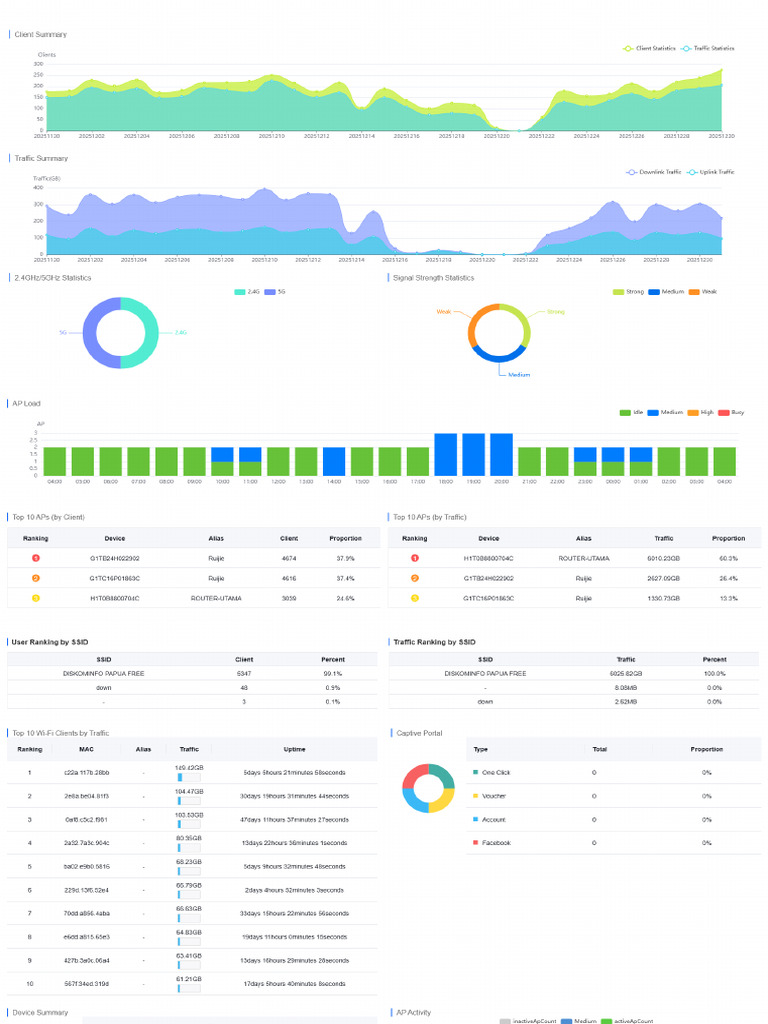The image size is (768, 1024).
Task: Select the Strong signal legend icon
Action: 618,292
